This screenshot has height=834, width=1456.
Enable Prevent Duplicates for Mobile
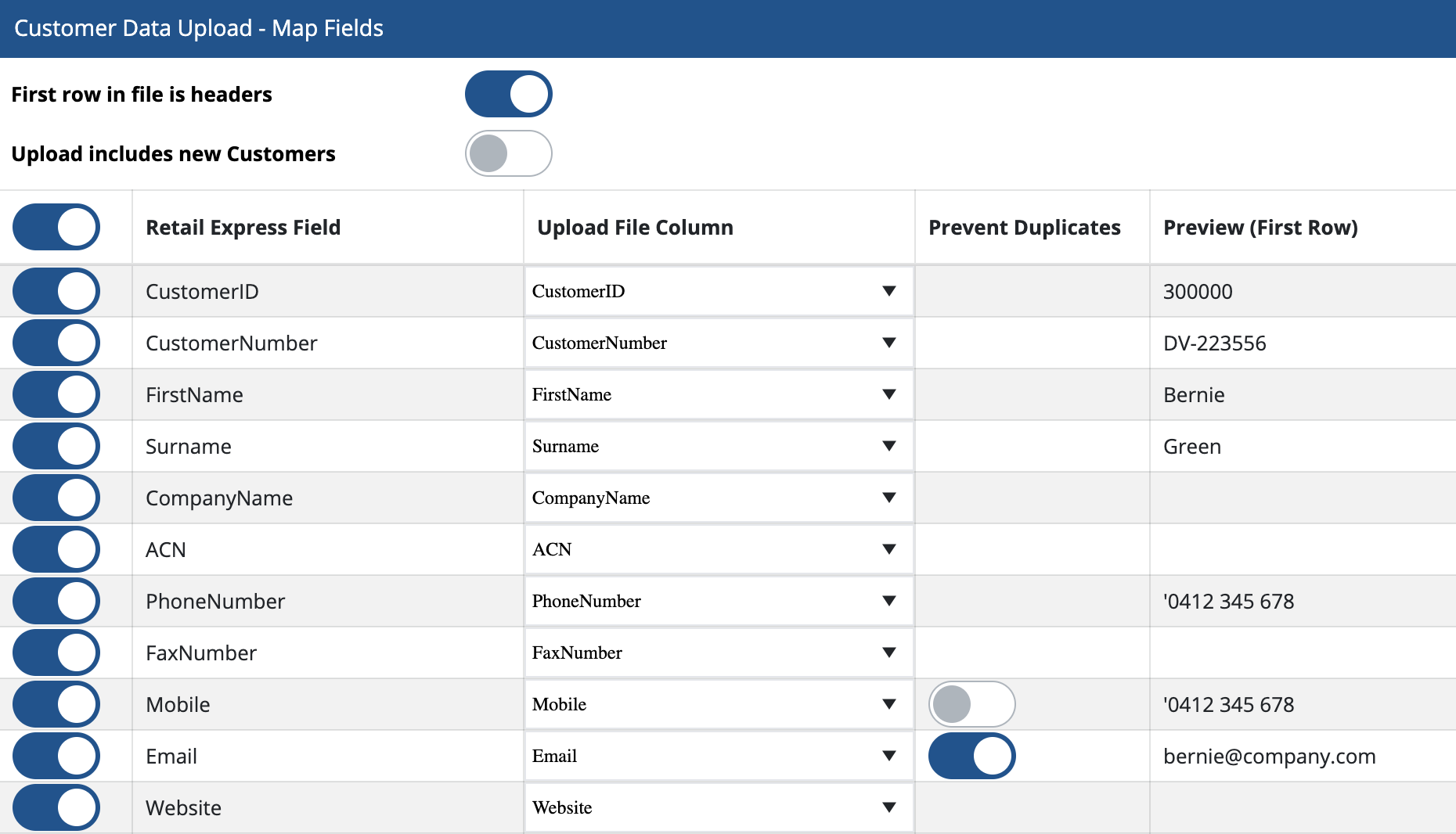point(971,704)
